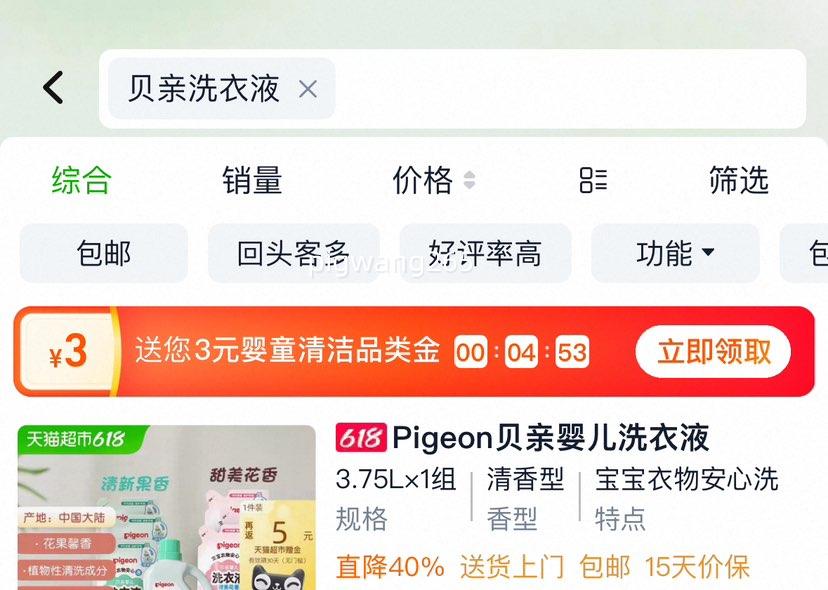The image size is (828, 590).
Task: Tap empty area of search input field
Action: click(570, 89)
